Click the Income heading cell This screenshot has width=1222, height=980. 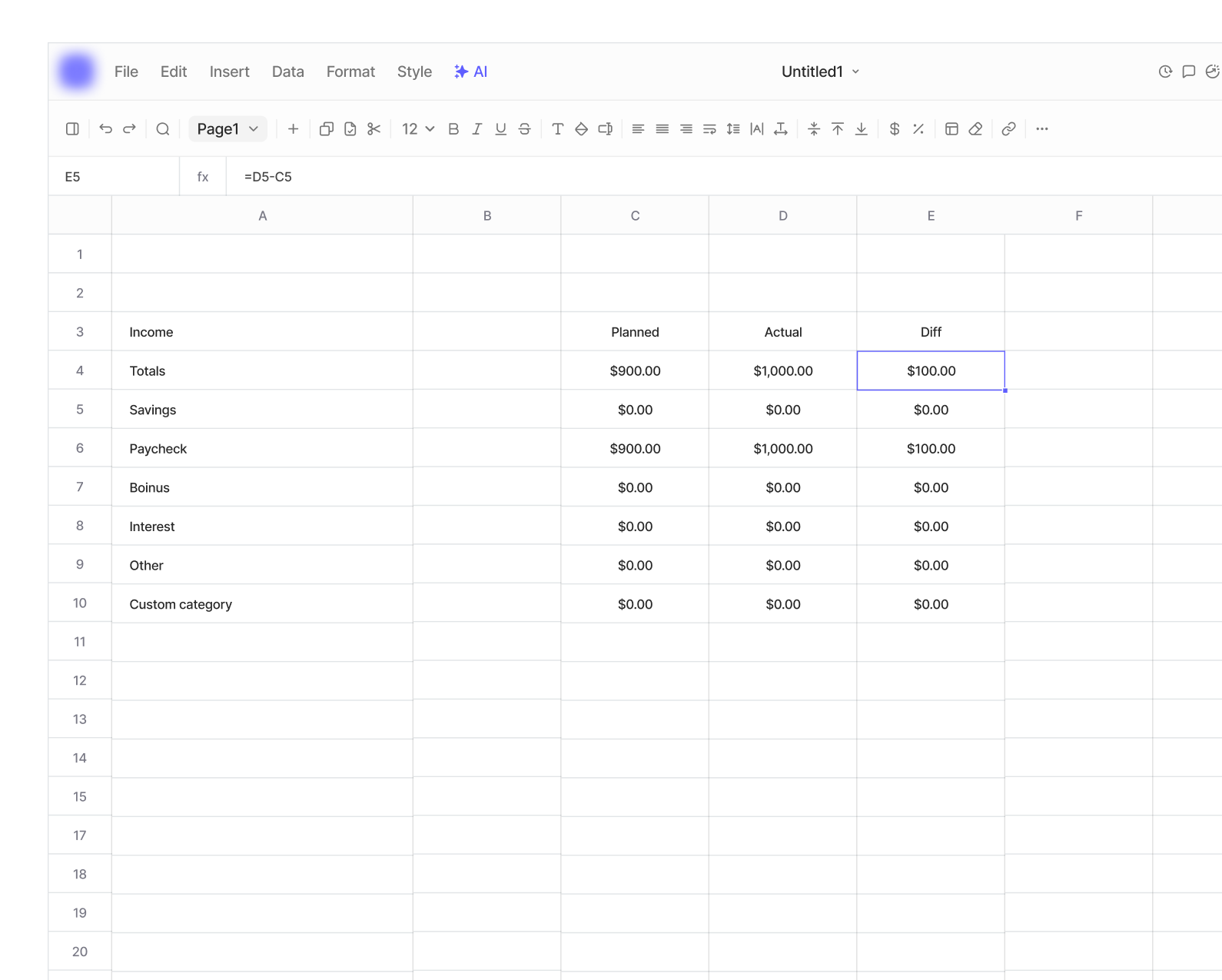tap(263, 332)
